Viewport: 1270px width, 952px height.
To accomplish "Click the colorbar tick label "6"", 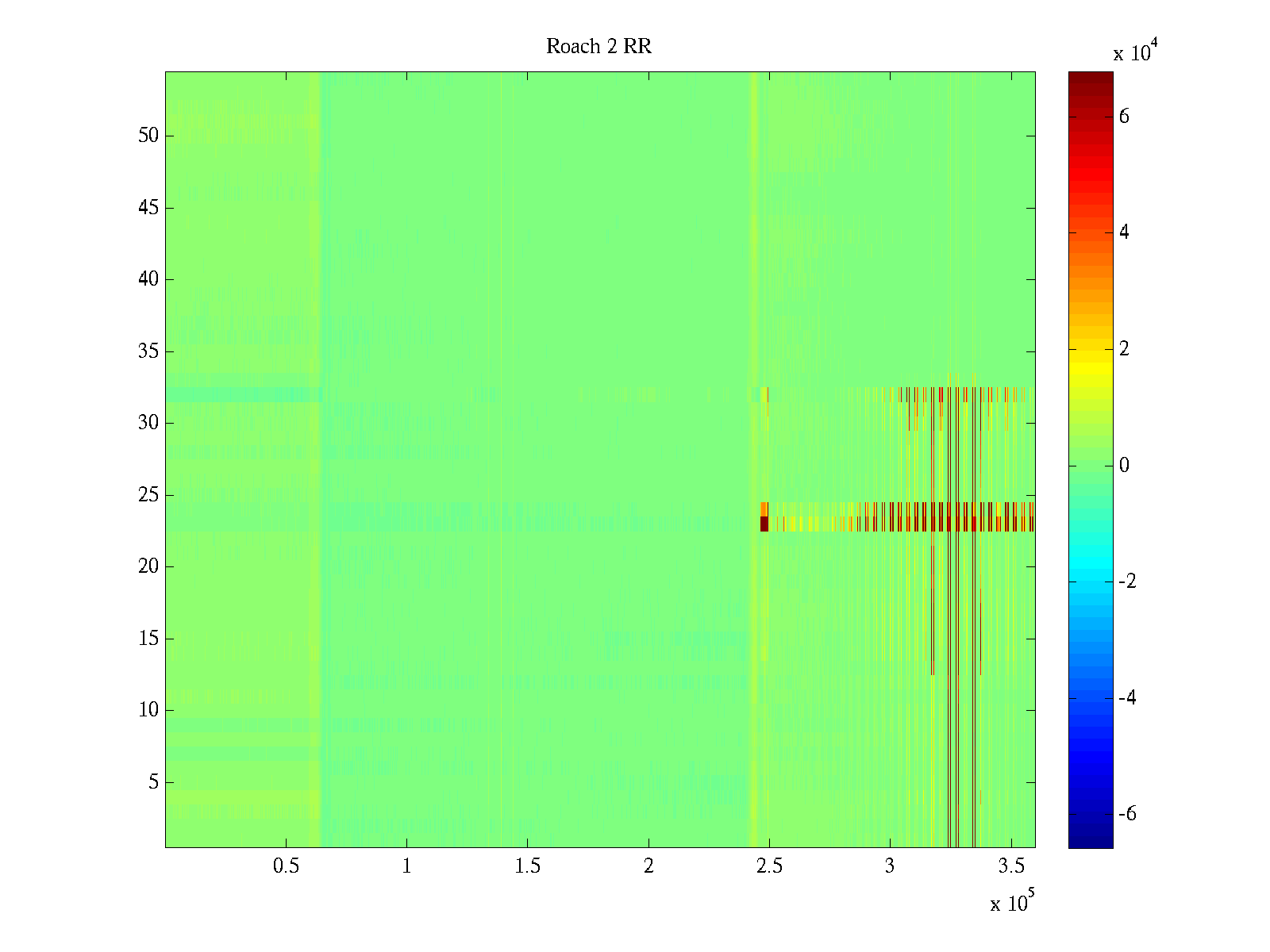I will click(1124, 117).
